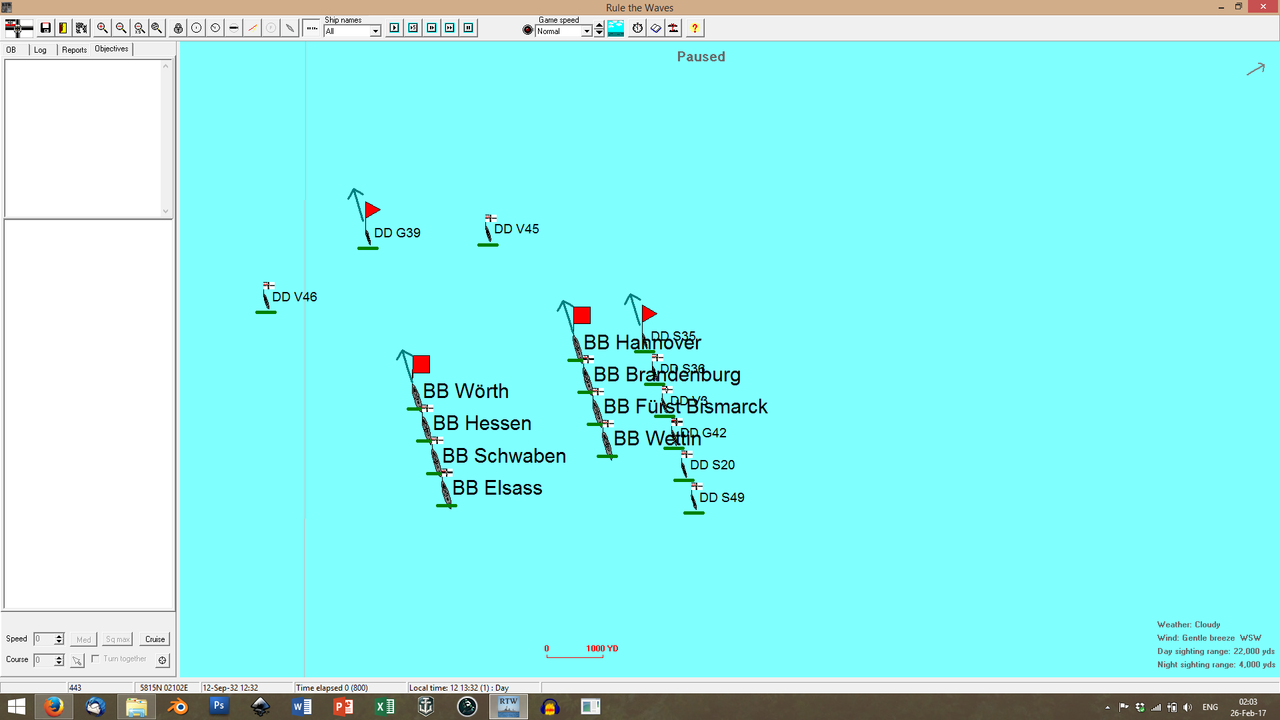Screen dimensions: 1280x720
Task: Zoom in on the tactical map
Action: click(102, 28)
